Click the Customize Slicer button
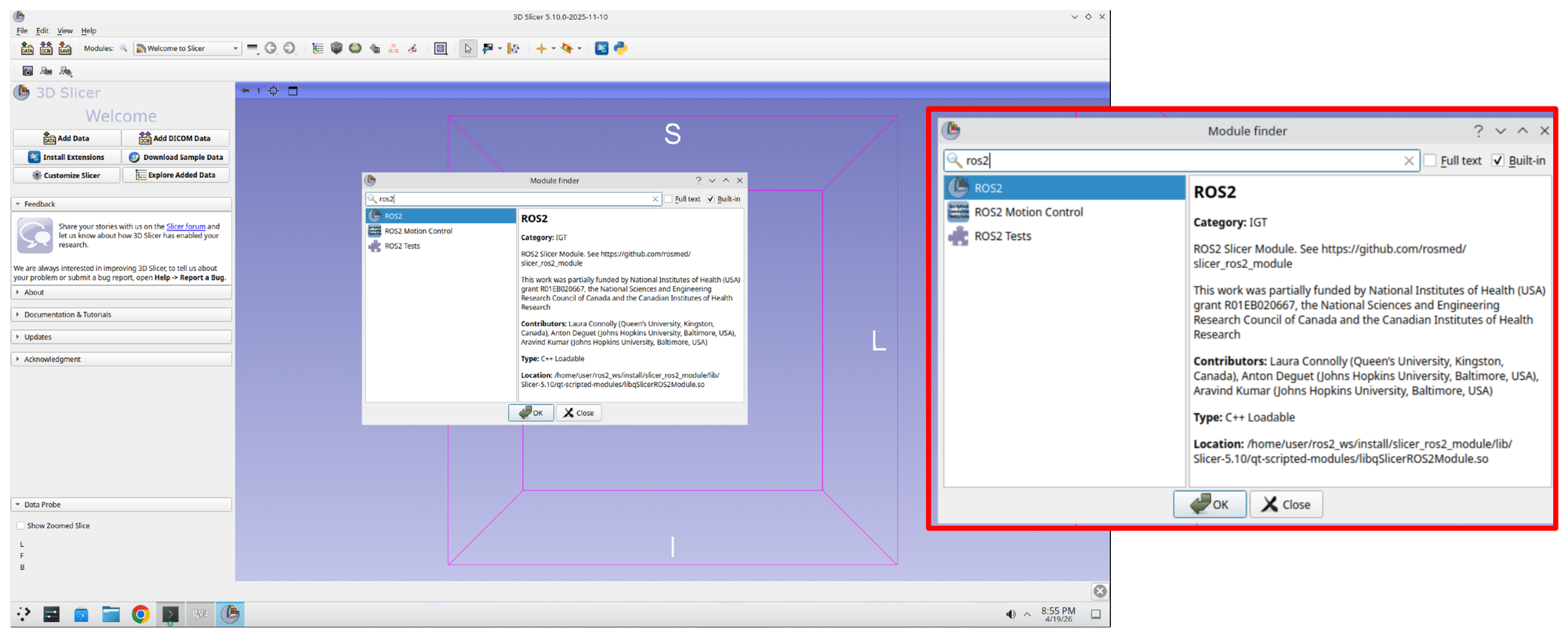1568x637 pixels. point(67,175)
